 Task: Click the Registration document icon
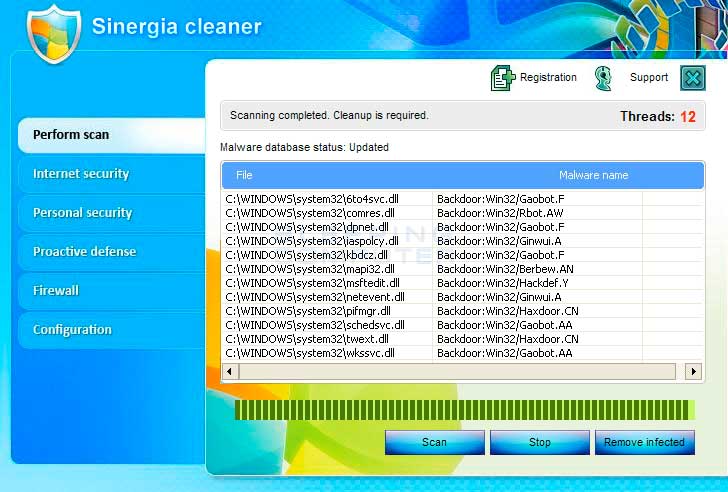[502, 78]
